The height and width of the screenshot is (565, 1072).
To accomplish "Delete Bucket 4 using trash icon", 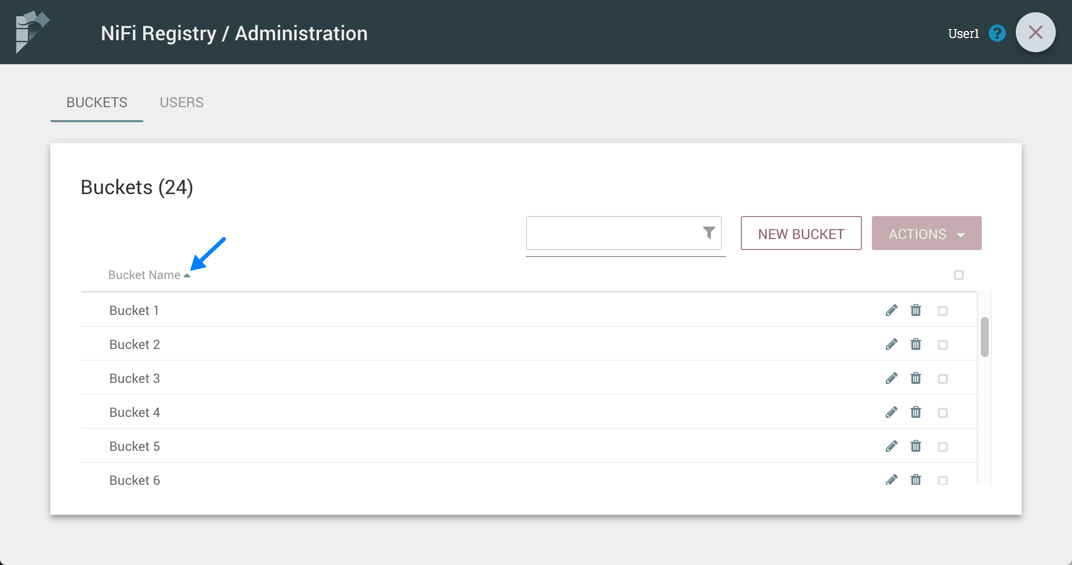I will (916, 412).
